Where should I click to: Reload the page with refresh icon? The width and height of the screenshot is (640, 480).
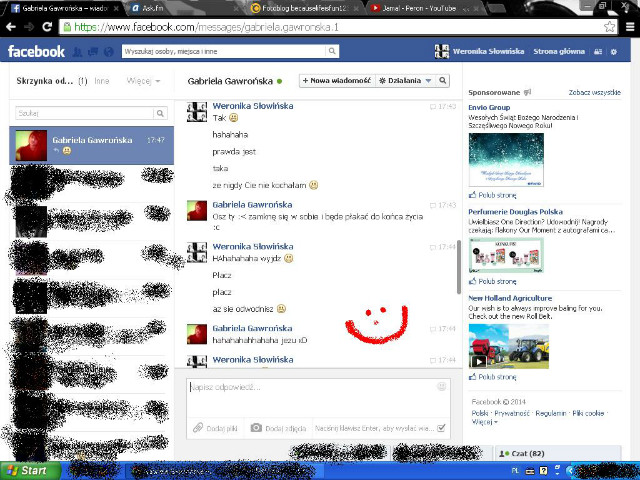[47, 27]
